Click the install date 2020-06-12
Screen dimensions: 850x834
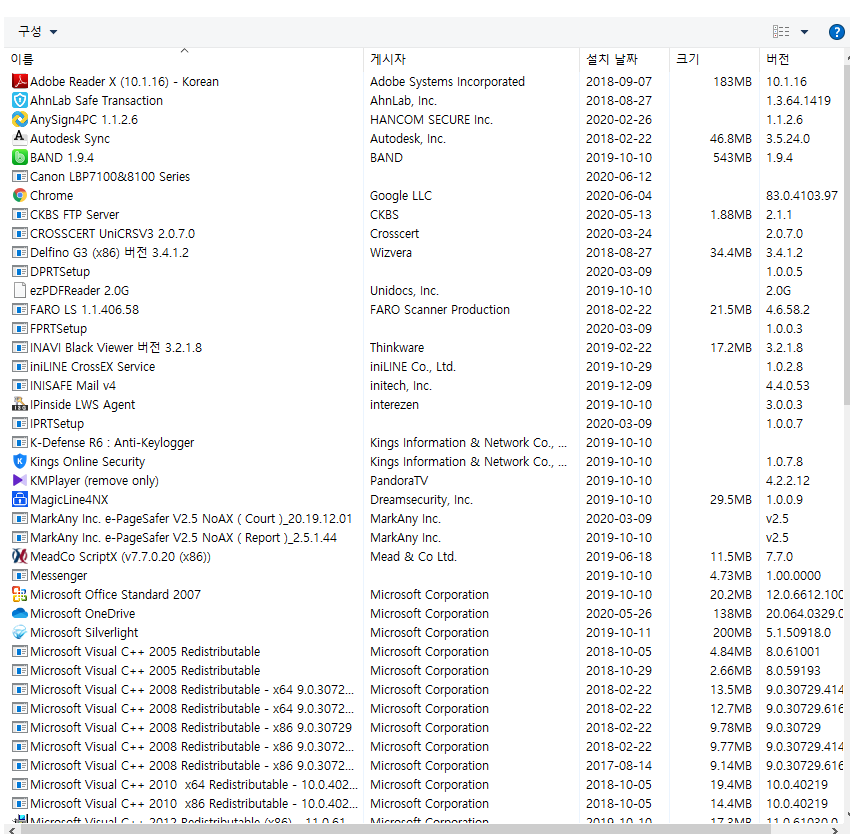619,176
